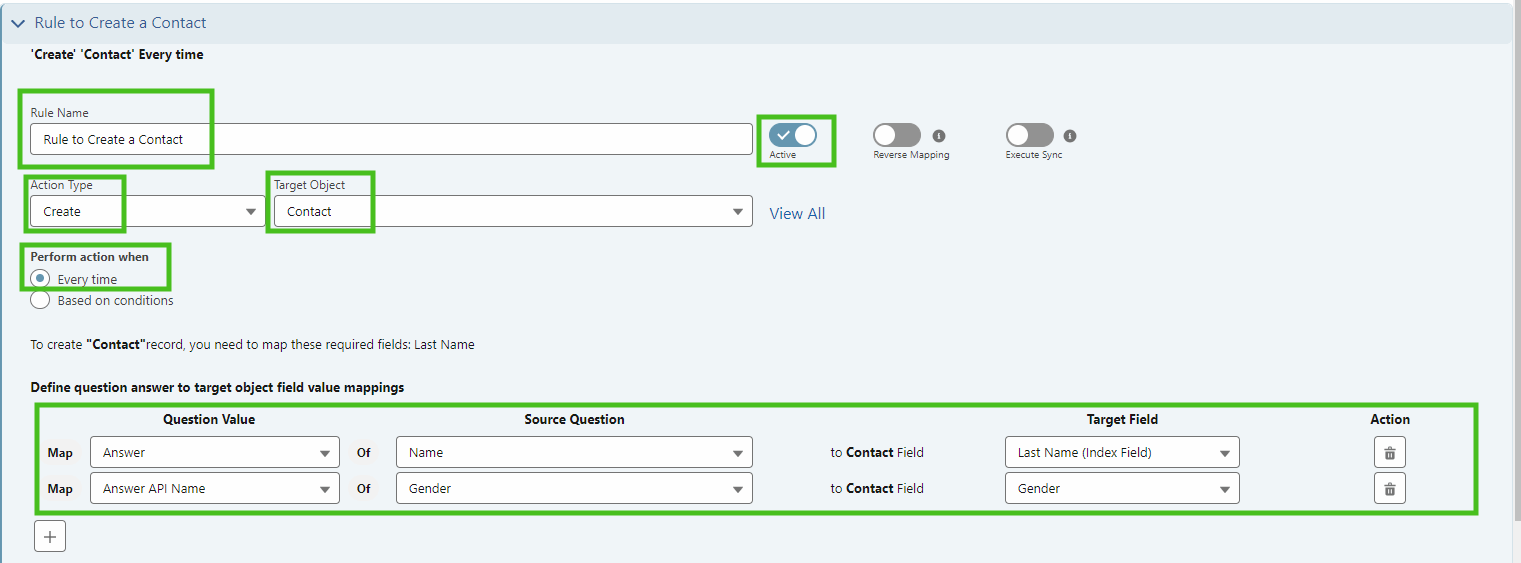Enable the Execute Sync toggle
This screenshot has width=1521, height=563.
tap(1030, 135)
